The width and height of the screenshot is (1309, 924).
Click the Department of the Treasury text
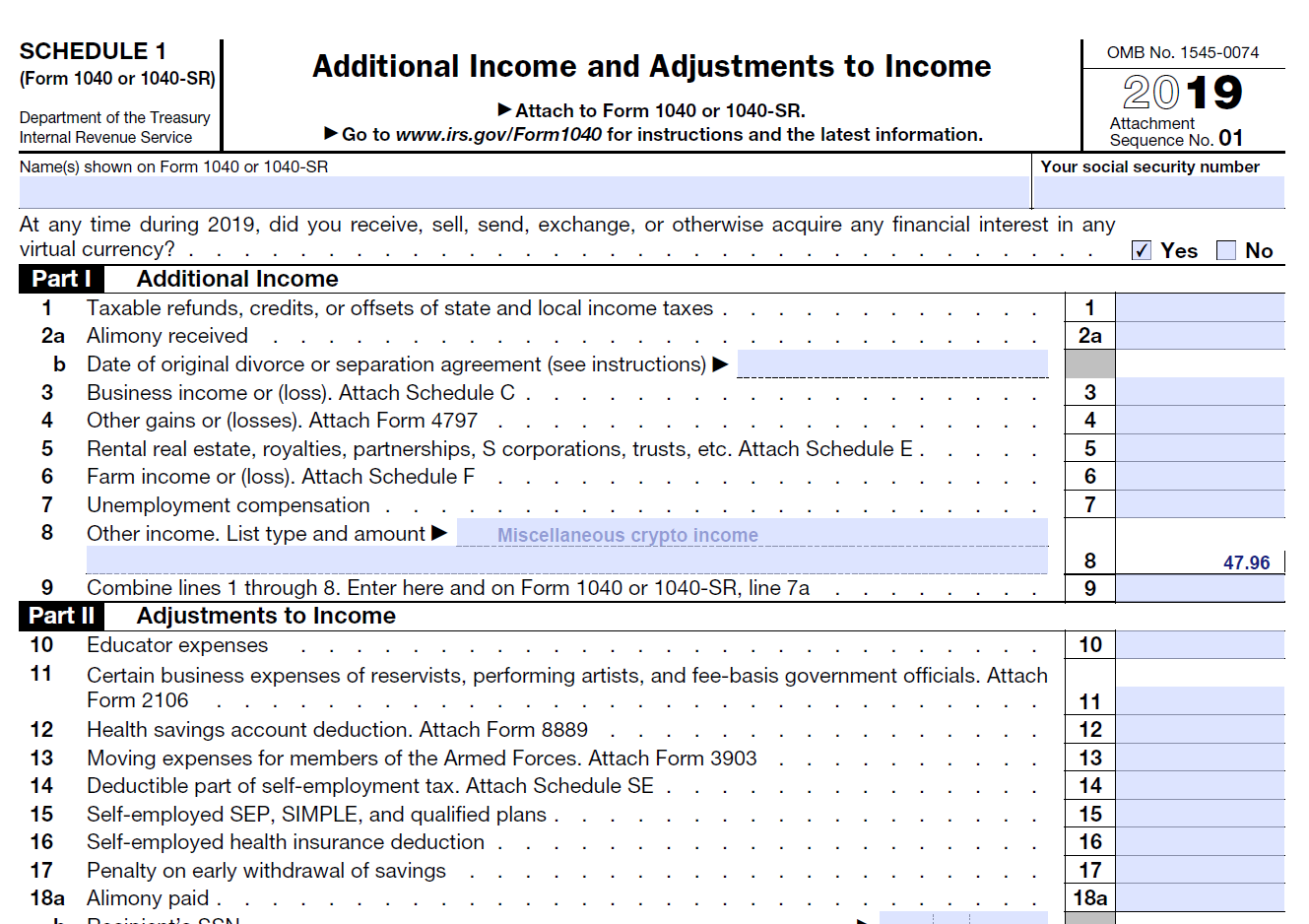115,117
